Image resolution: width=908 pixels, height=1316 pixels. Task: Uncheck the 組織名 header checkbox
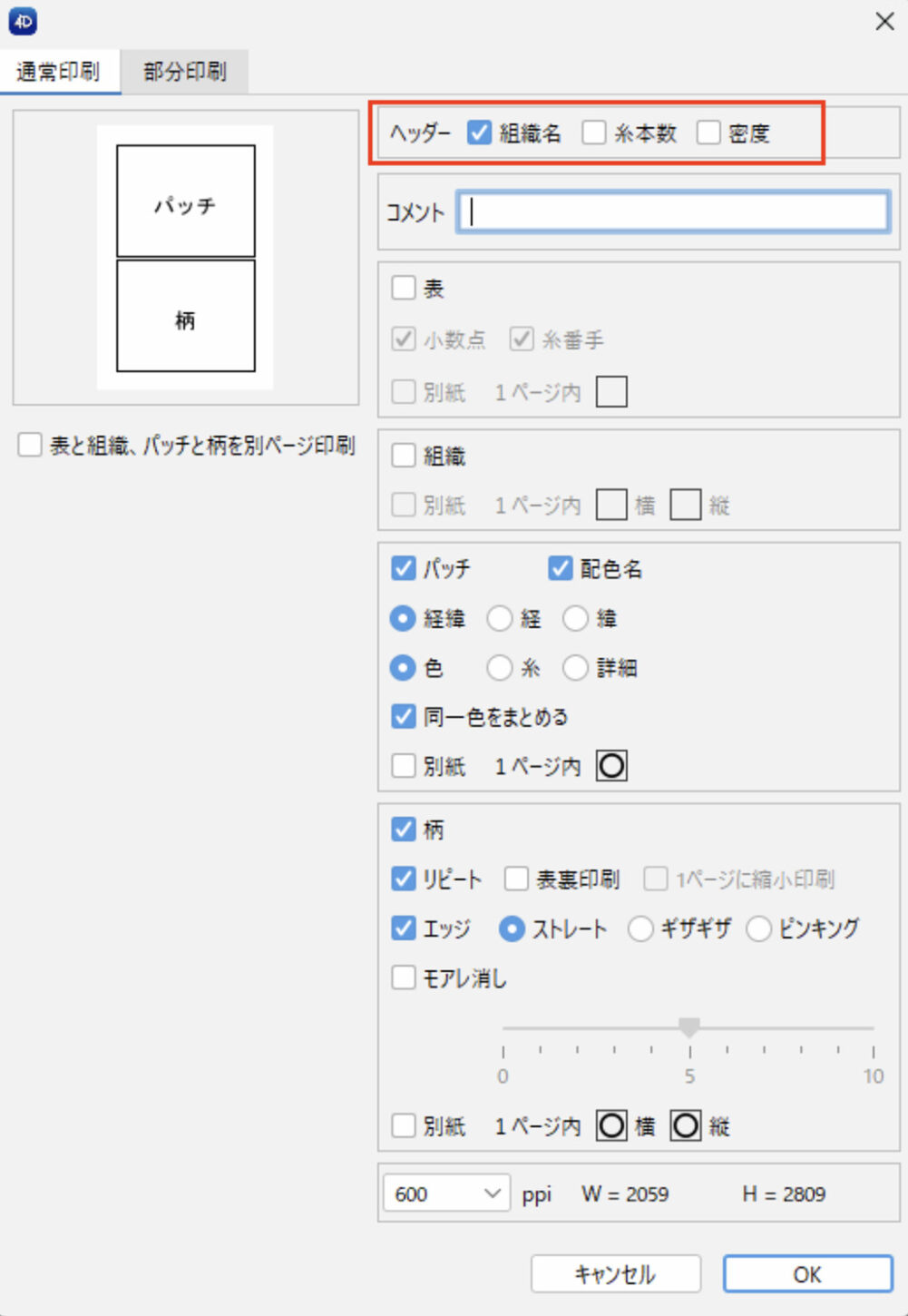pos(479,133)
